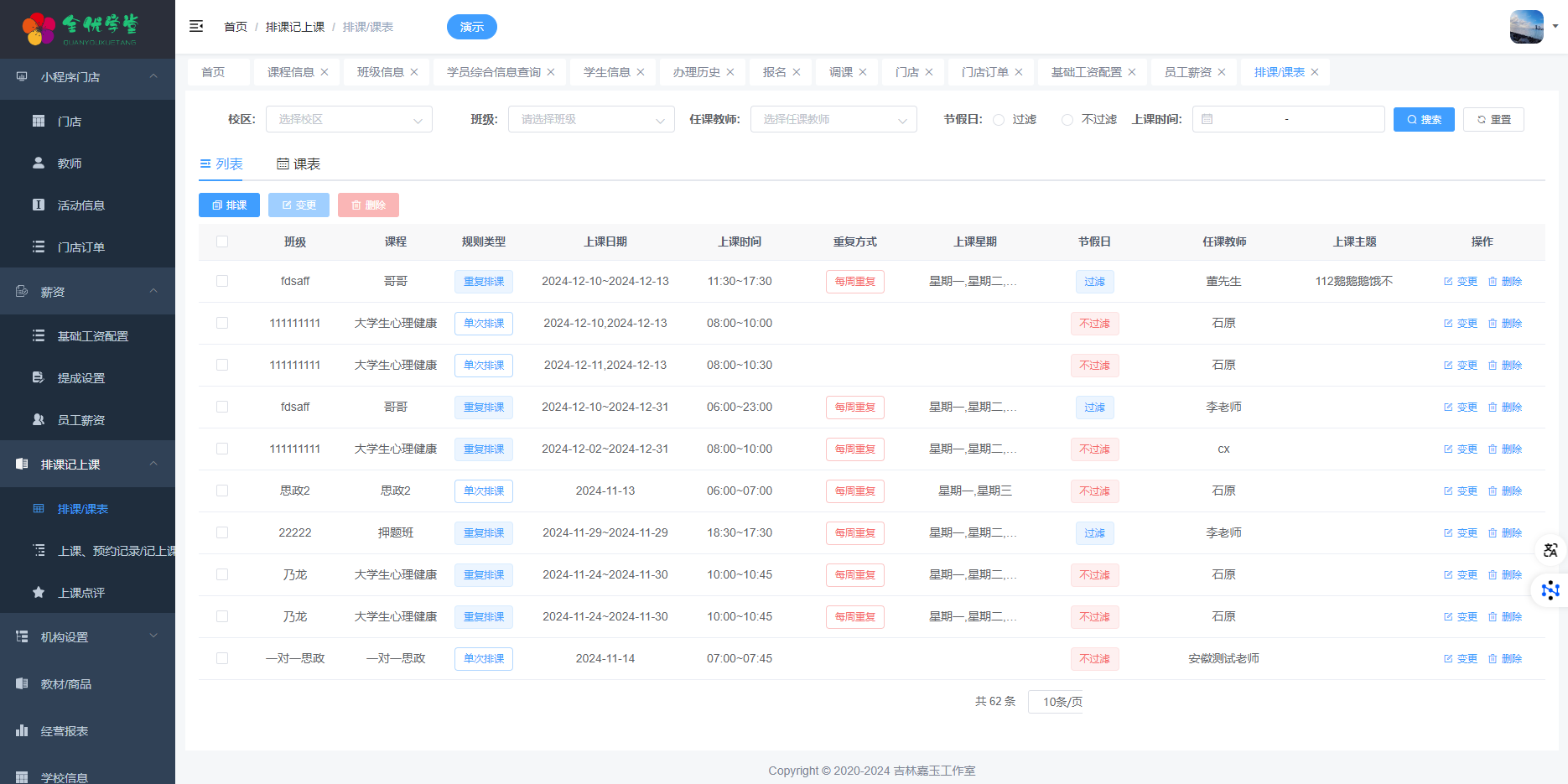Open the 任课教师 teacher dropdown
The width and height of the screenshot is (1568, 784).
[x=833, y=120]
